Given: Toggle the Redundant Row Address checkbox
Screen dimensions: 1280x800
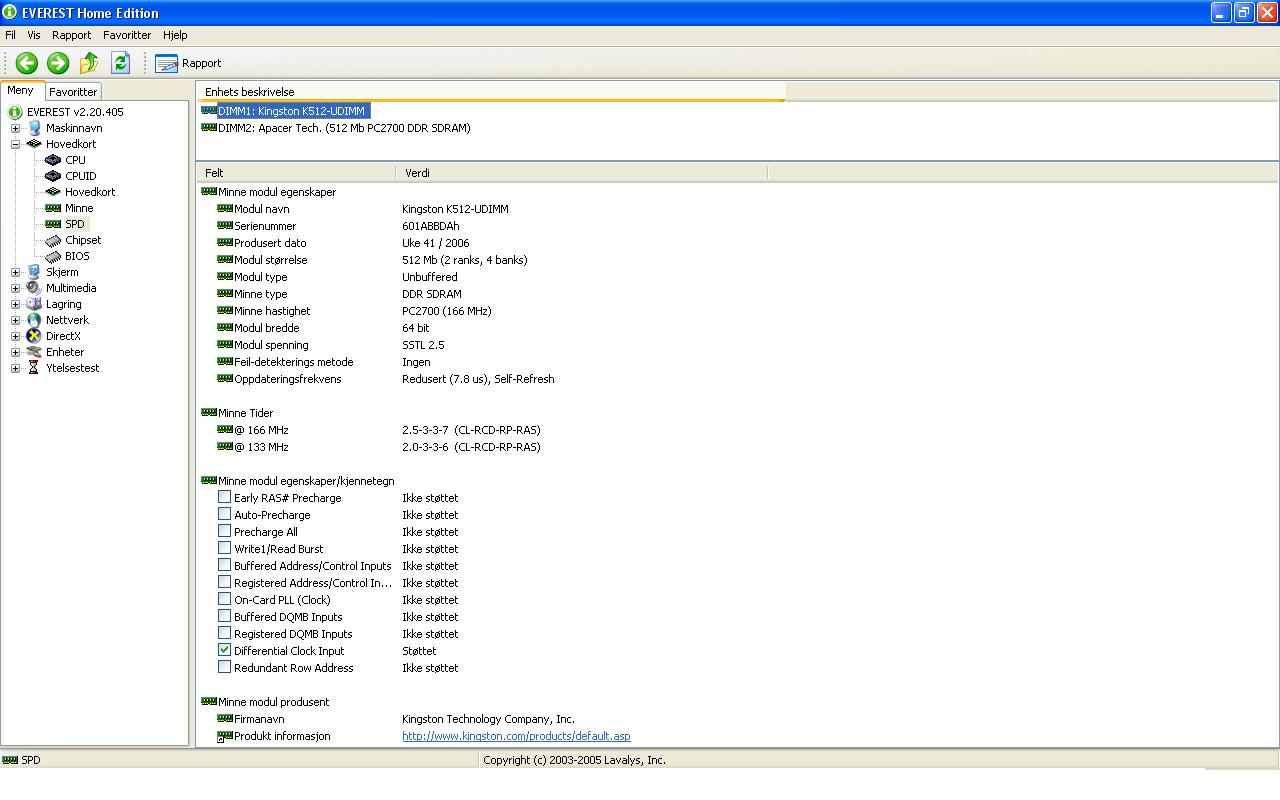Looking at the screenshot, I should [225, 667].
